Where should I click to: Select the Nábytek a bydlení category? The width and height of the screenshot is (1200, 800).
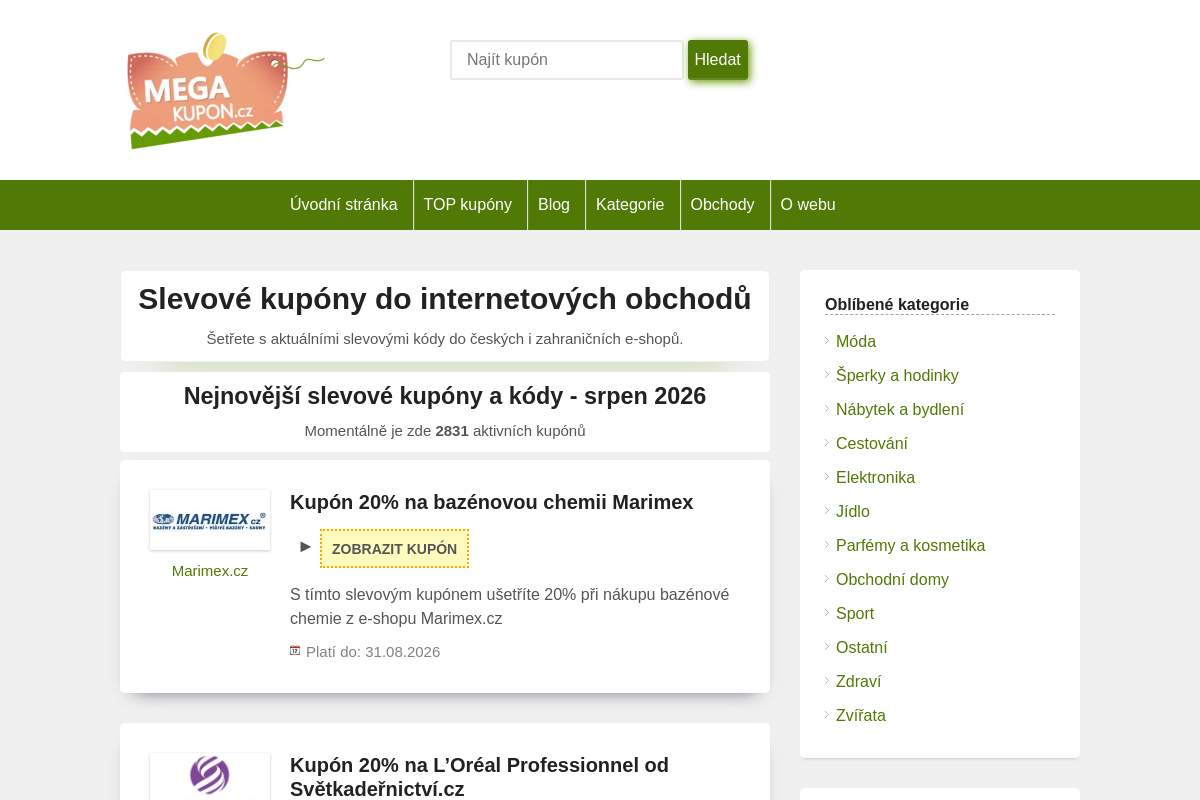tap(900, 410)
